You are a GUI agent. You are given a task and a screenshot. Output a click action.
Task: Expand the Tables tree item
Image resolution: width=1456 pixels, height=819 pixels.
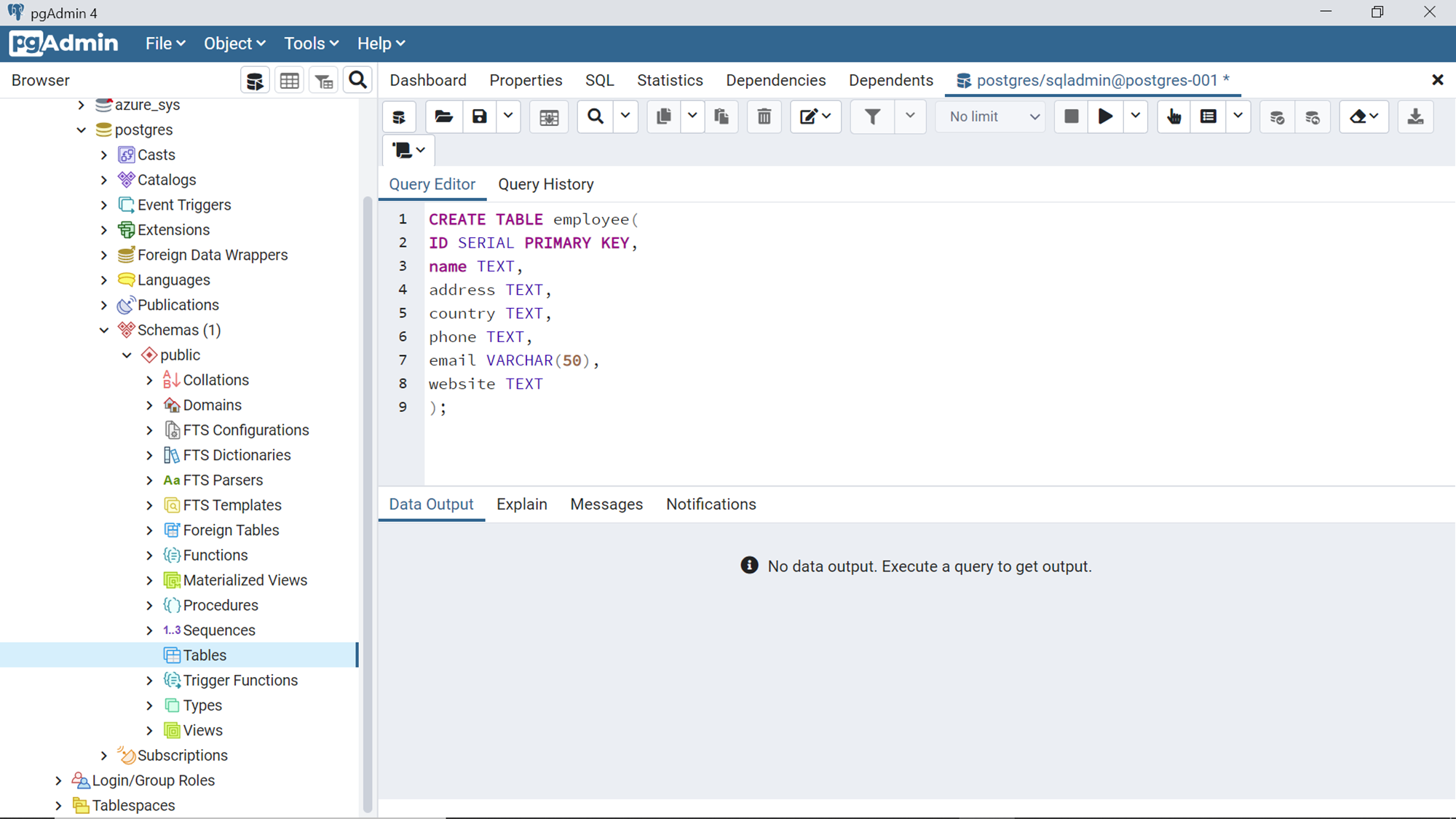click(150, 655)
